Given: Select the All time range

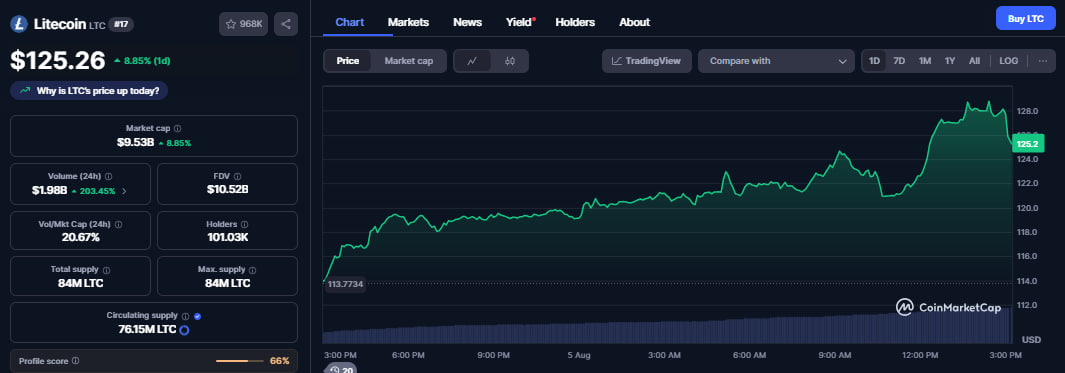Looking at the screenshot, I should [x=974, y=60].
